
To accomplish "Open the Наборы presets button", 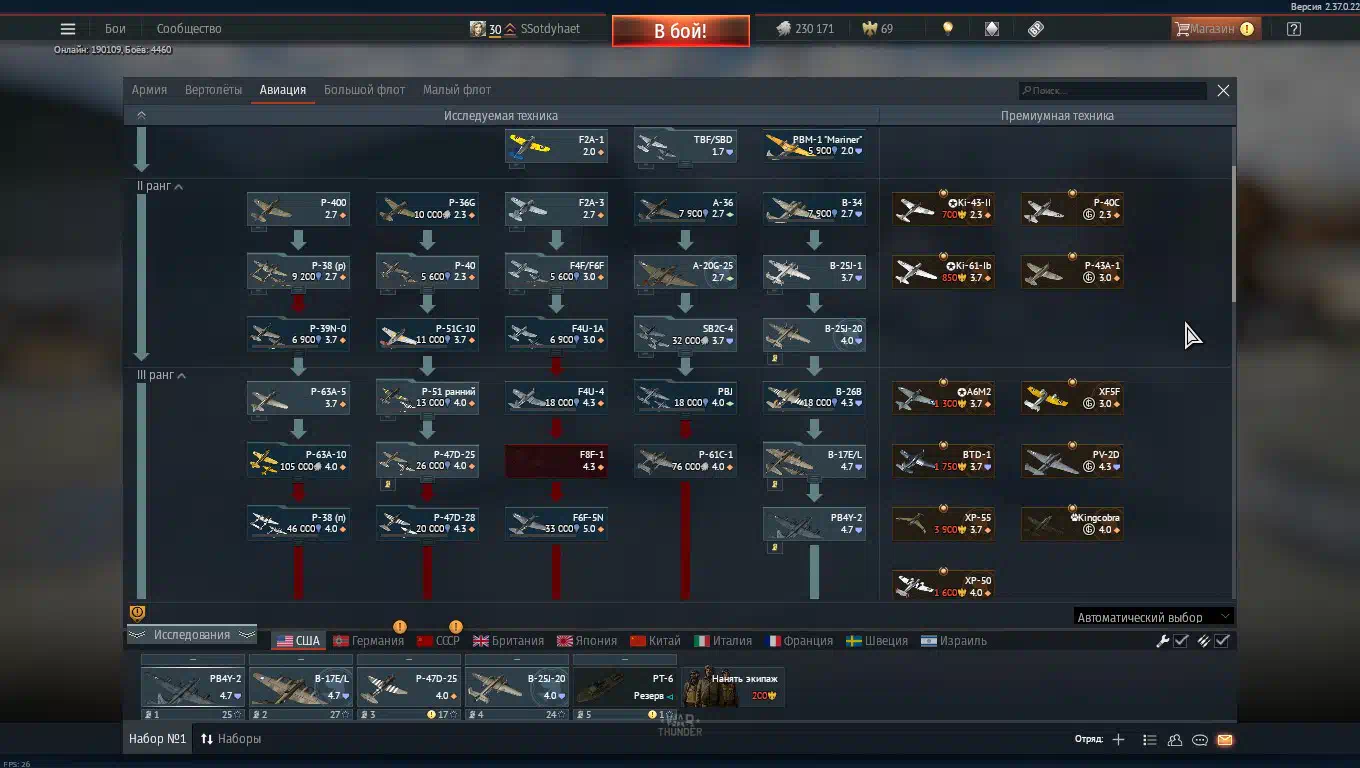I will point(231,739).
